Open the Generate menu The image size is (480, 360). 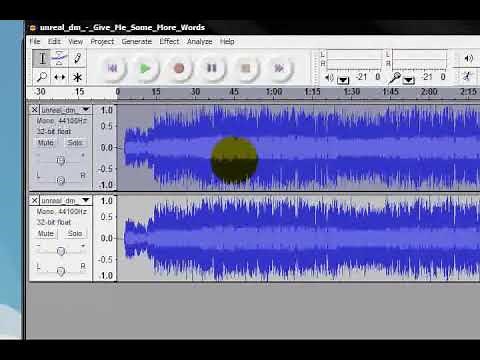tap(137, 42)
